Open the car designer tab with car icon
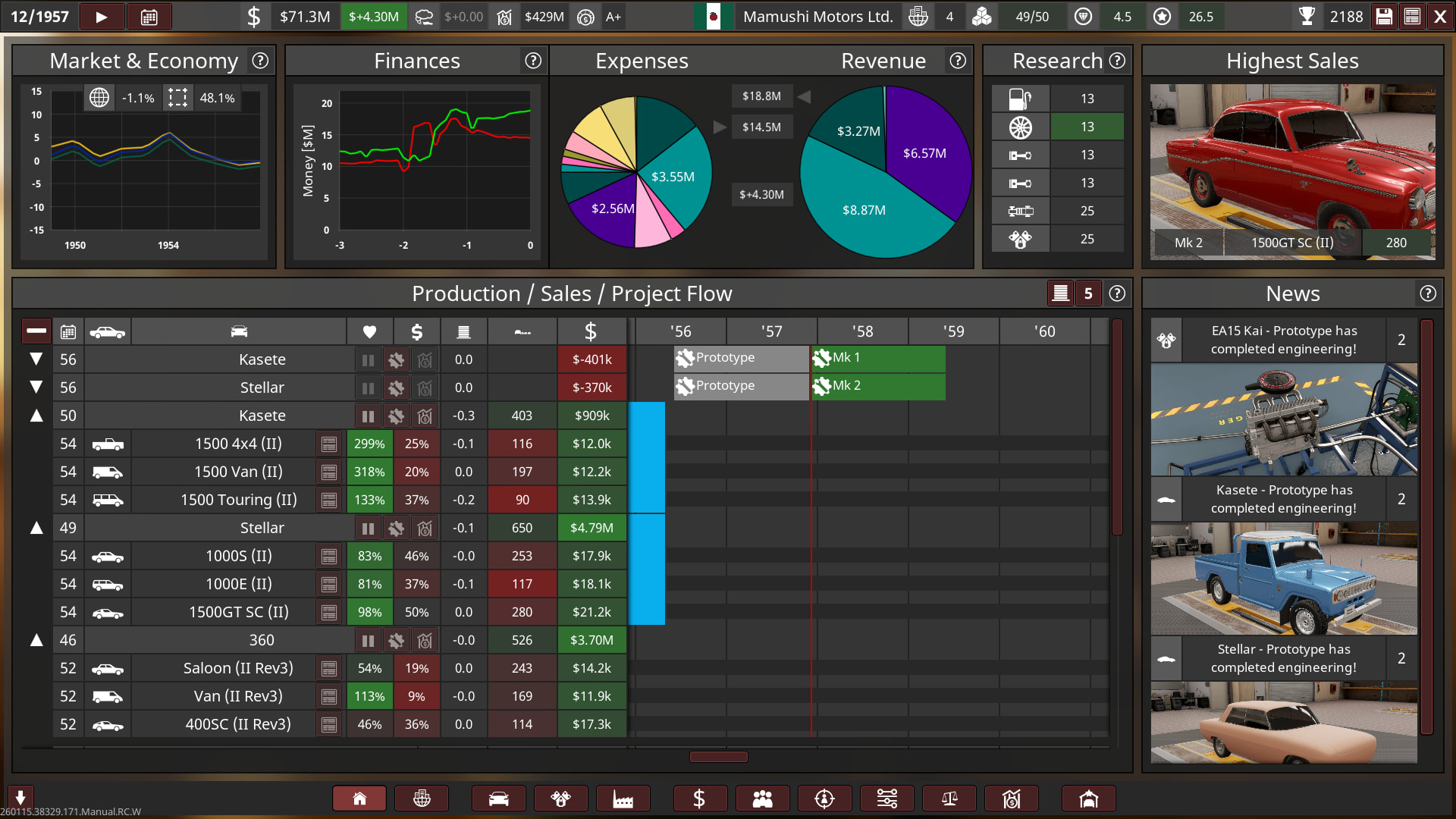This screenshot has width=1456, height=819. click(498, 799)
